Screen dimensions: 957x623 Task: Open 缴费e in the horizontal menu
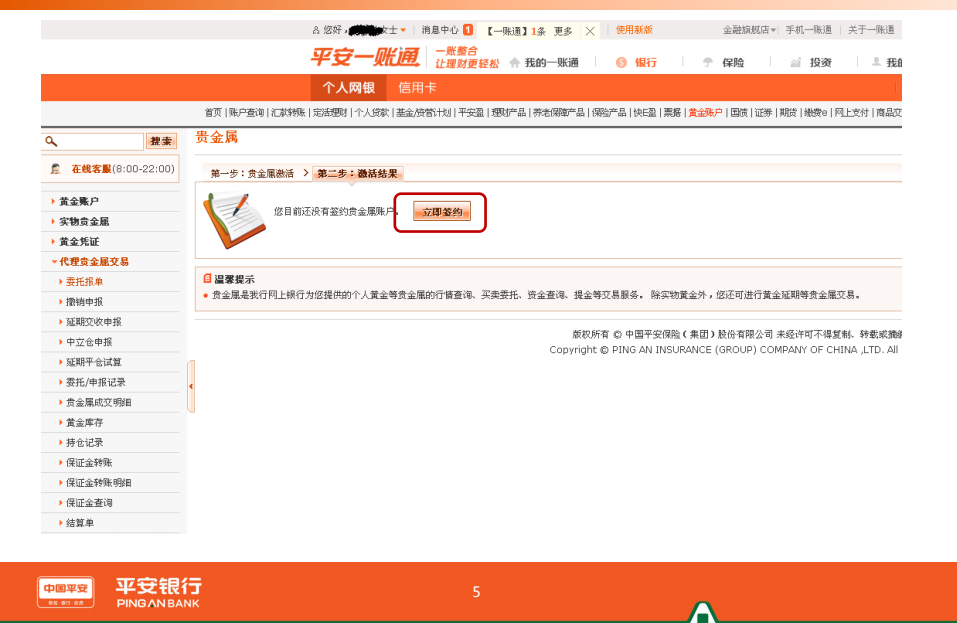815,112
